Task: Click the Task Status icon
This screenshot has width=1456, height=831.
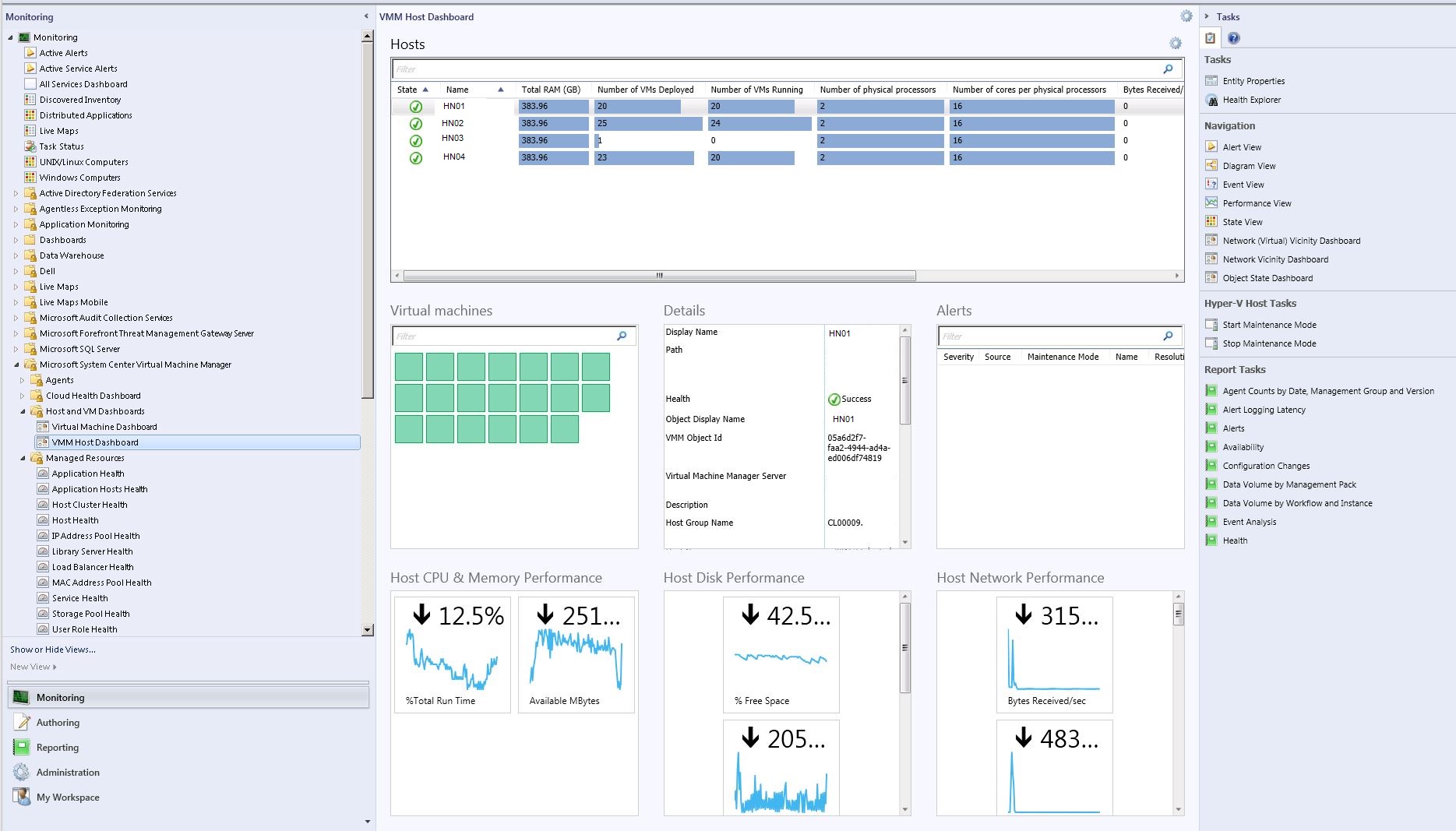Action: pyautogui.click(x=30, y=146)
